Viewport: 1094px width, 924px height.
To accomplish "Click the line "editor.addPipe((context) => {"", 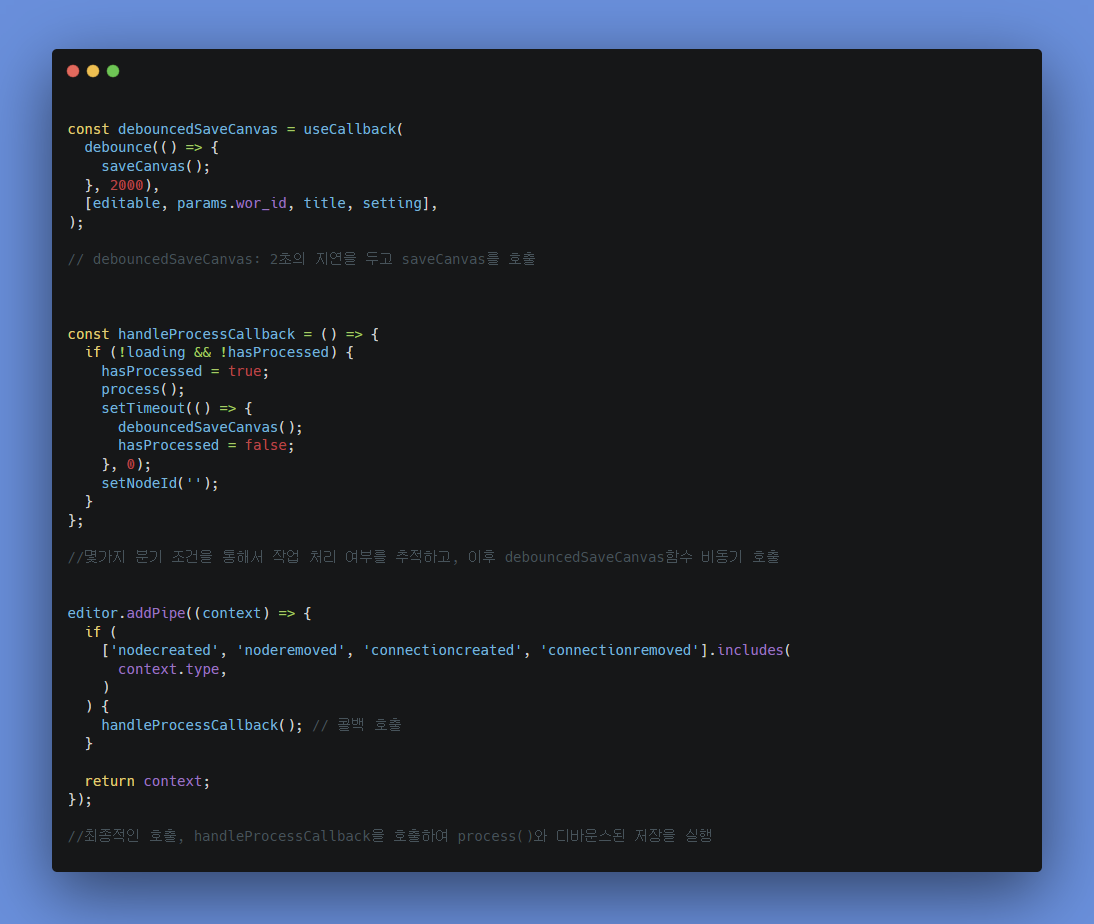I will [189, 613].
